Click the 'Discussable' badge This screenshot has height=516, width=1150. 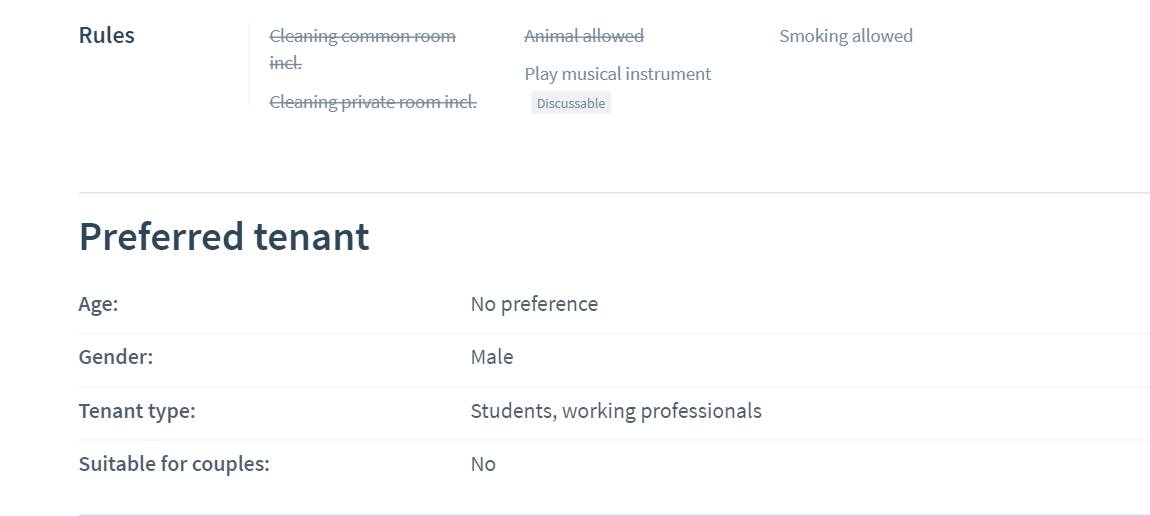(571, 103)
